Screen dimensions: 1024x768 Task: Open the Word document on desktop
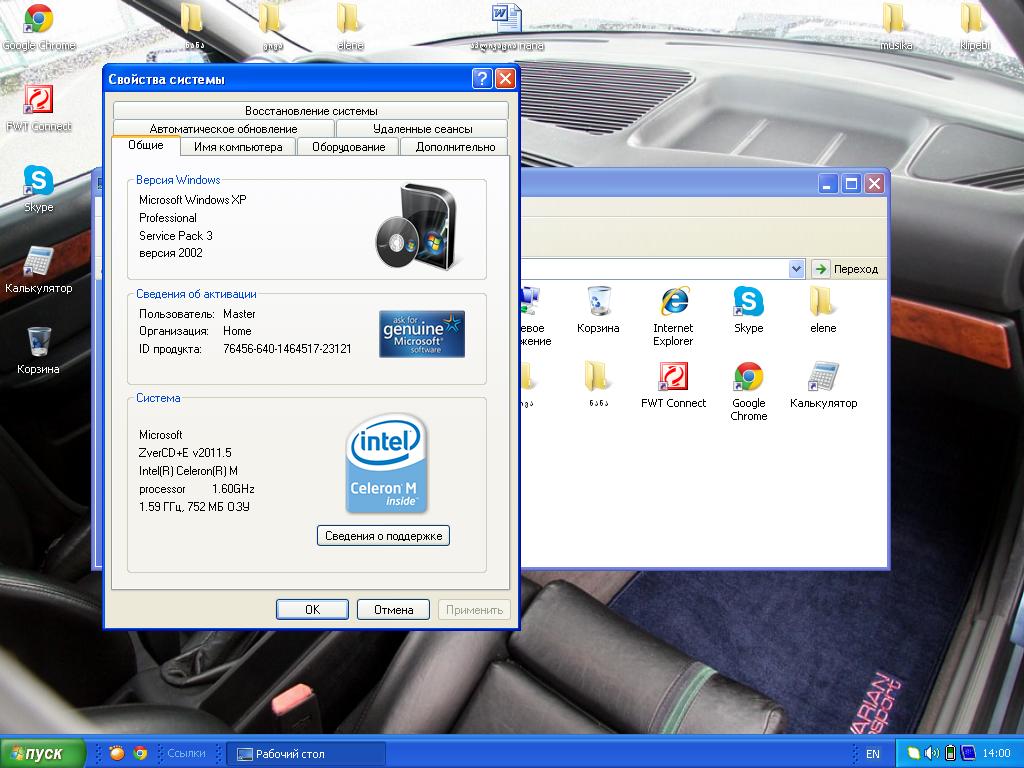coord(507,20)
